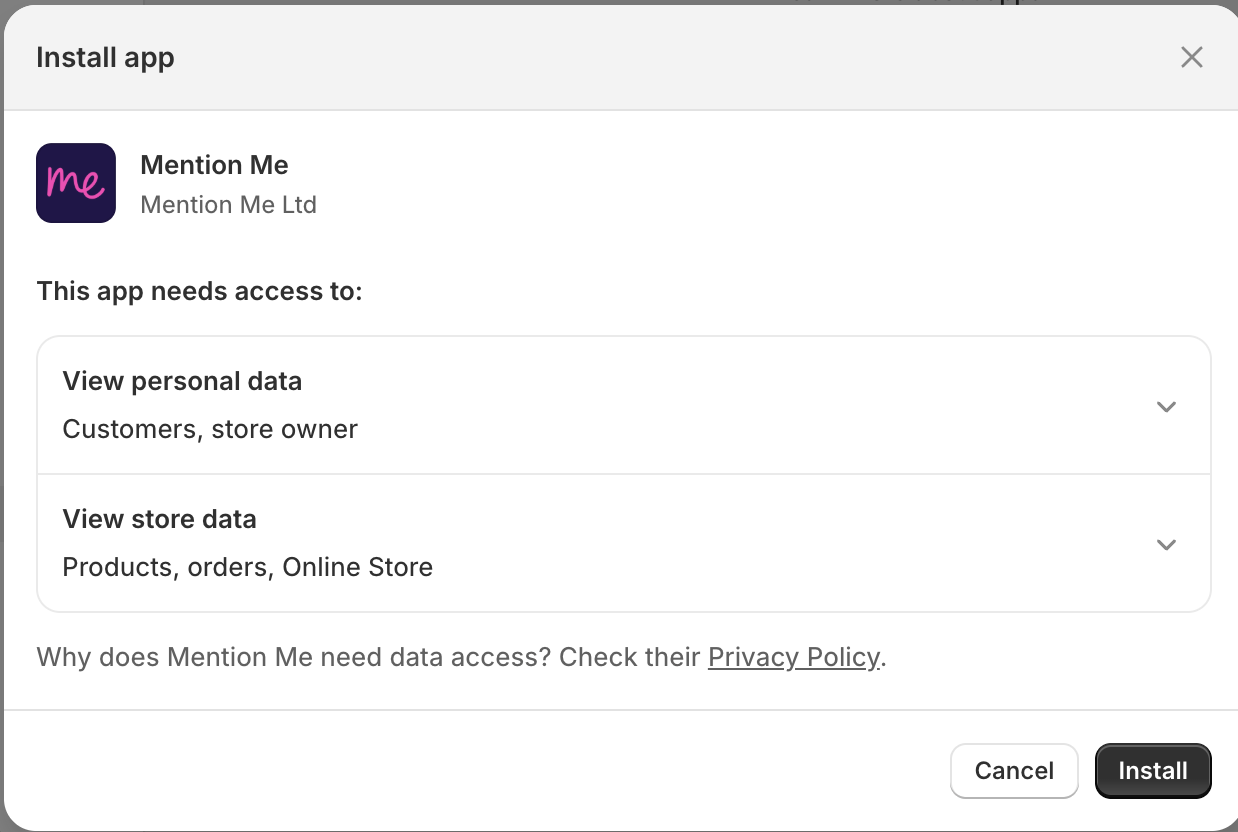Click the Install button
The height and width of the screenshot is (832, 1238).
(x=1152, y=770)
